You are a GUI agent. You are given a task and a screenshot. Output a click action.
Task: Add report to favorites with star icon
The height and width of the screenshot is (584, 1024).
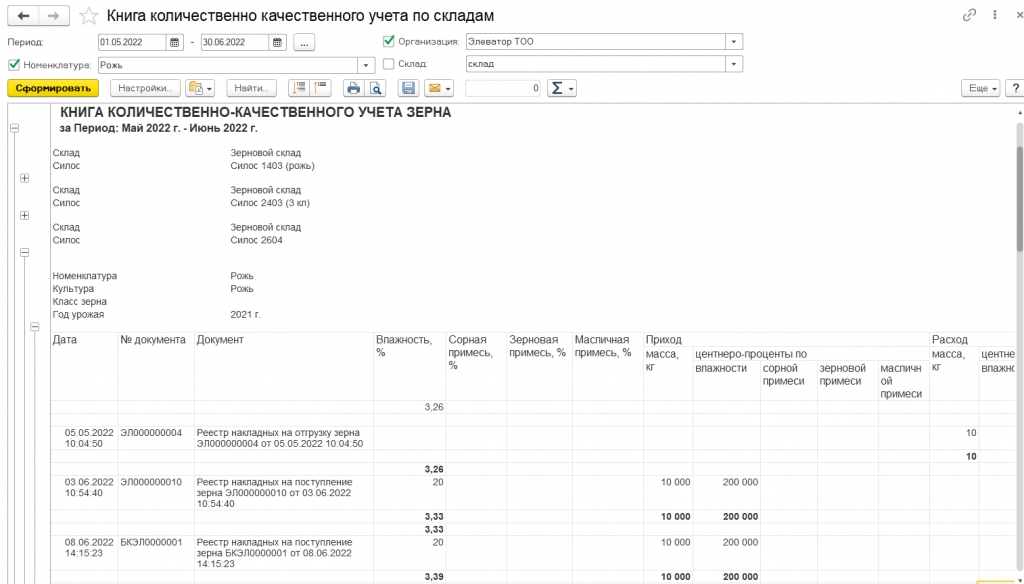pyautogui.click(x=89, y=16)
